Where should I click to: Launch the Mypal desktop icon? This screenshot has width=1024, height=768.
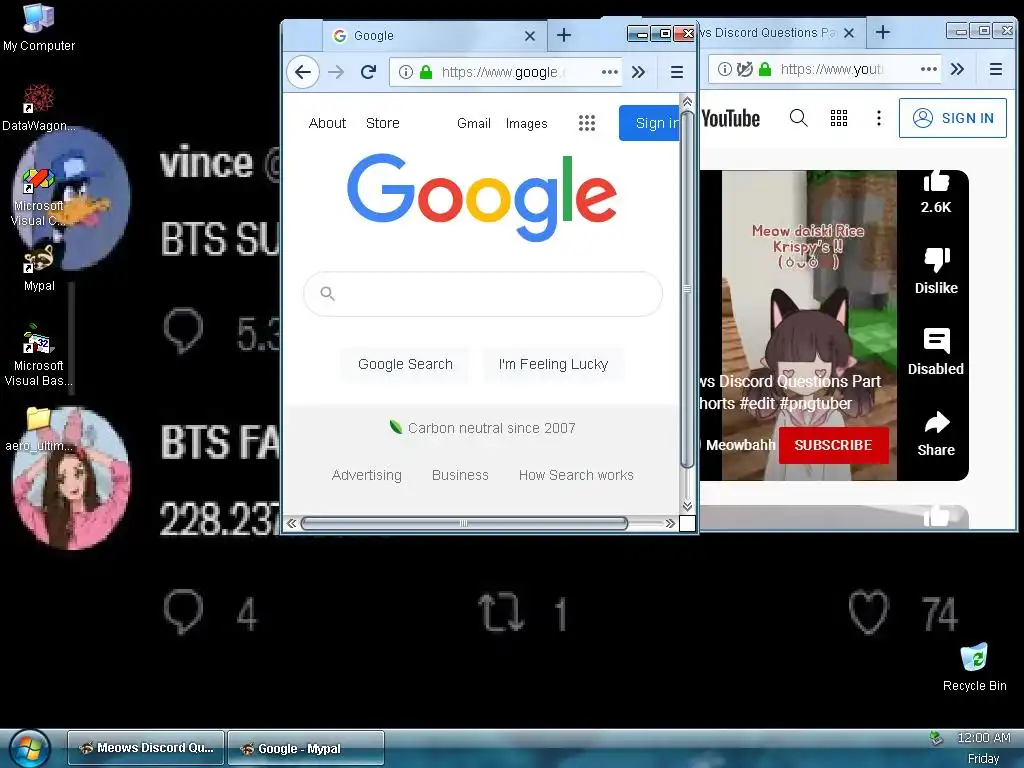[x=39, y=268]
